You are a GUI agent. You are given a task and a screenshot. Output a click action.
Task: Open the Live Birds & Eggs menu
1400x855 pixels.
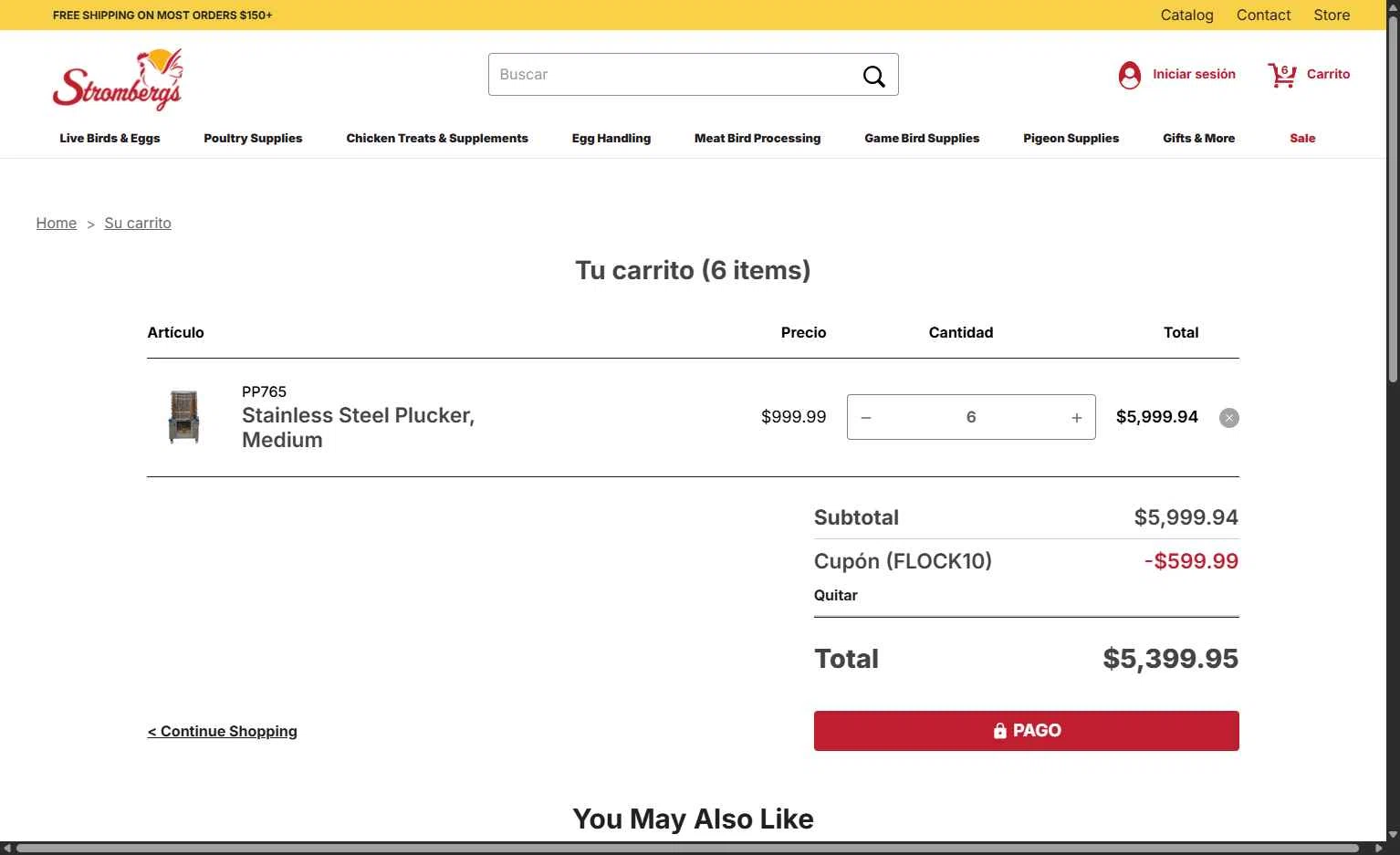110,139
